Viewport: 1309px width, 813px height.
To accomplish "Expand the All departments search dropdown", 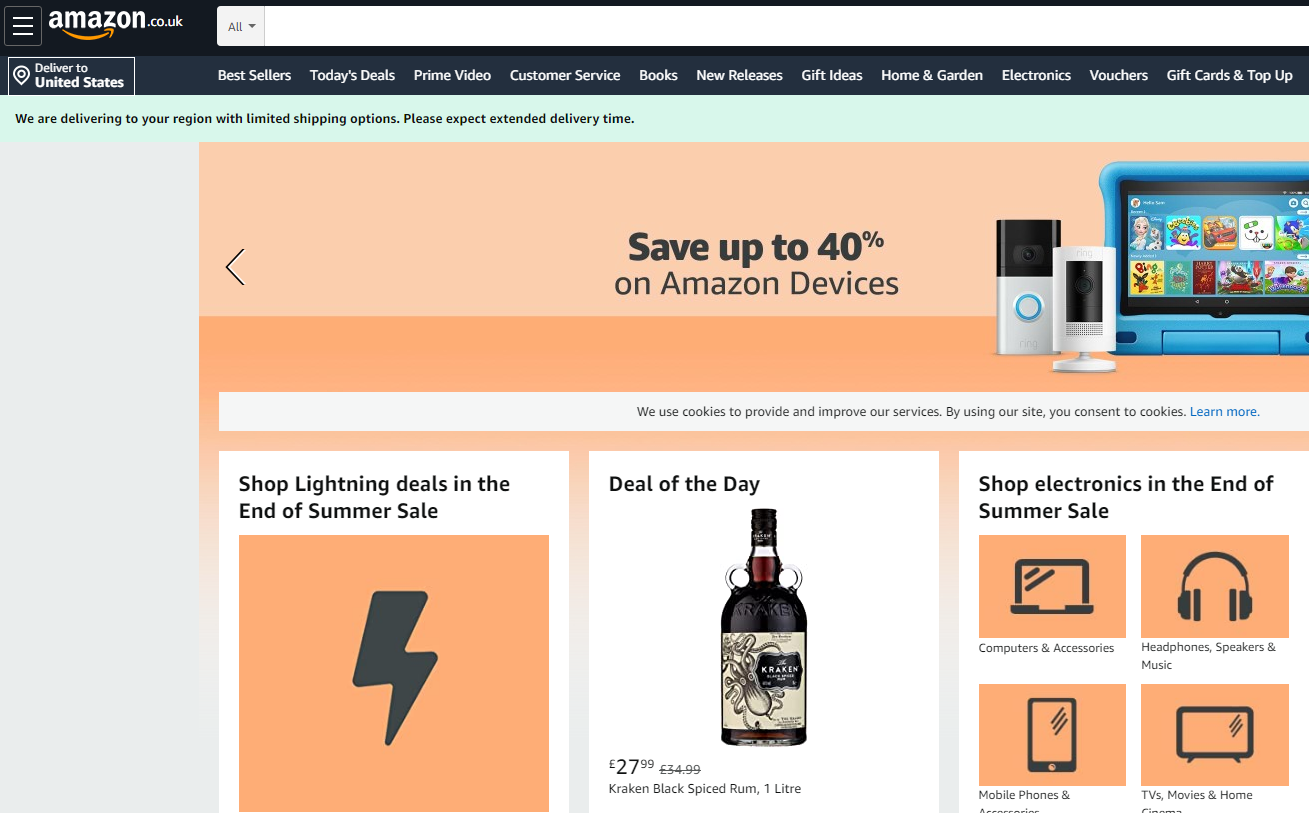I will click(241, 27).
